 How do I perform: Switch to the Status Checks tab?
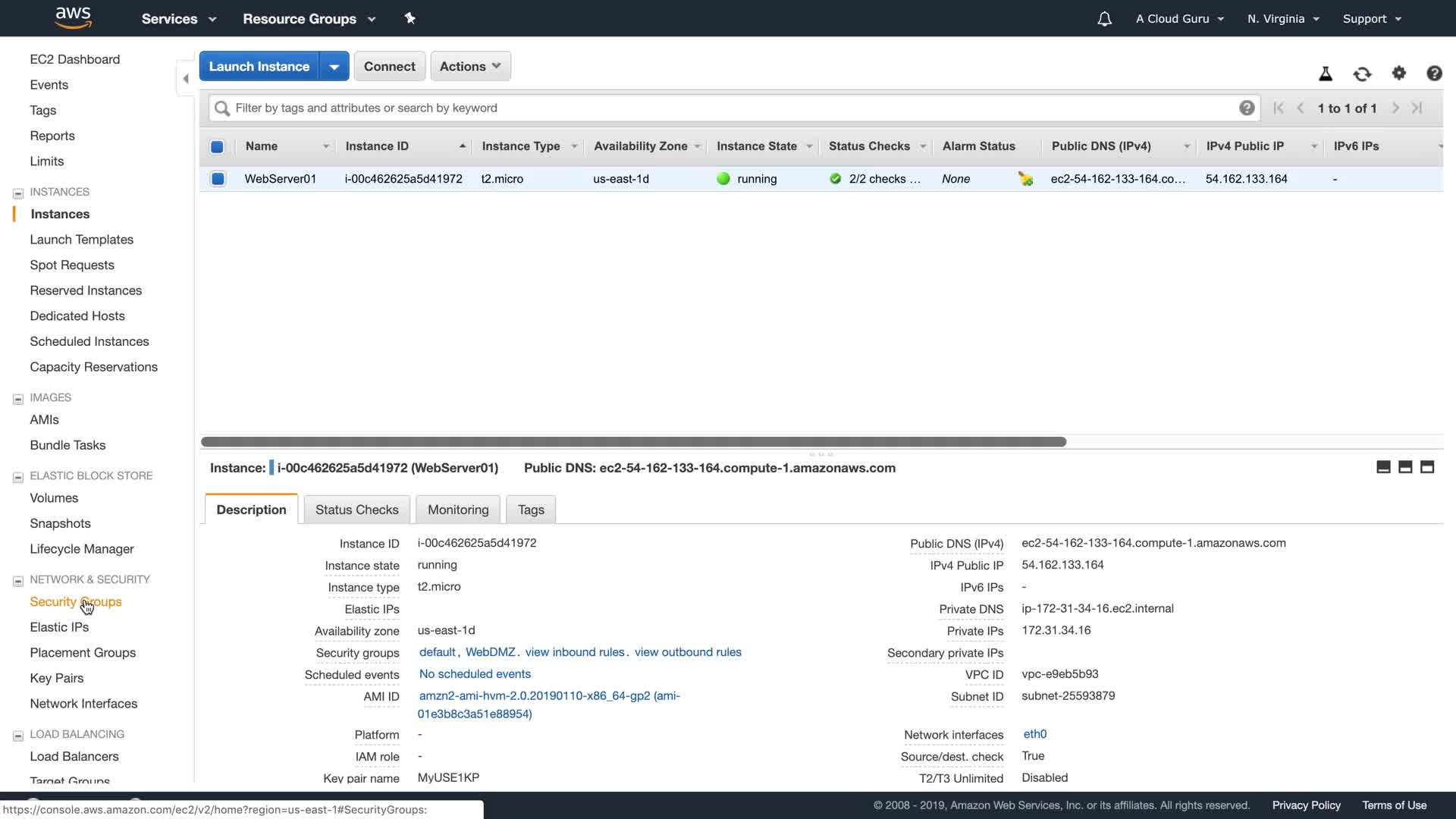point(356,510)
